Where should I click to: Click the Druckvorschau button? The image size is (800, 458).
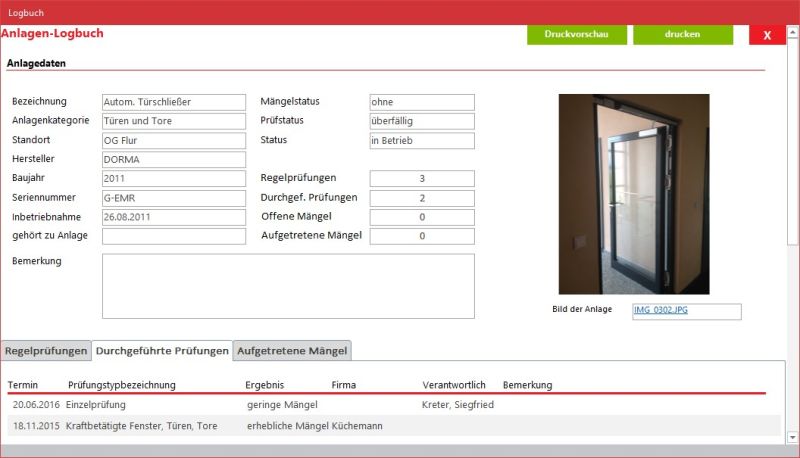click(x=577, y=35)
